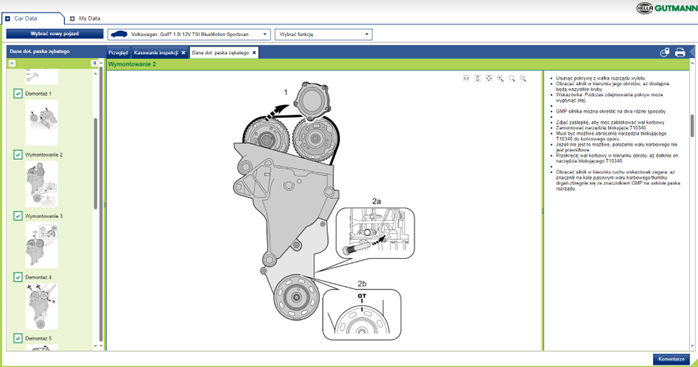Image resolution: width=698 pixels, height=367 pixels.
Task: Click the pin icon in left panel header
Action: point(94,64)
